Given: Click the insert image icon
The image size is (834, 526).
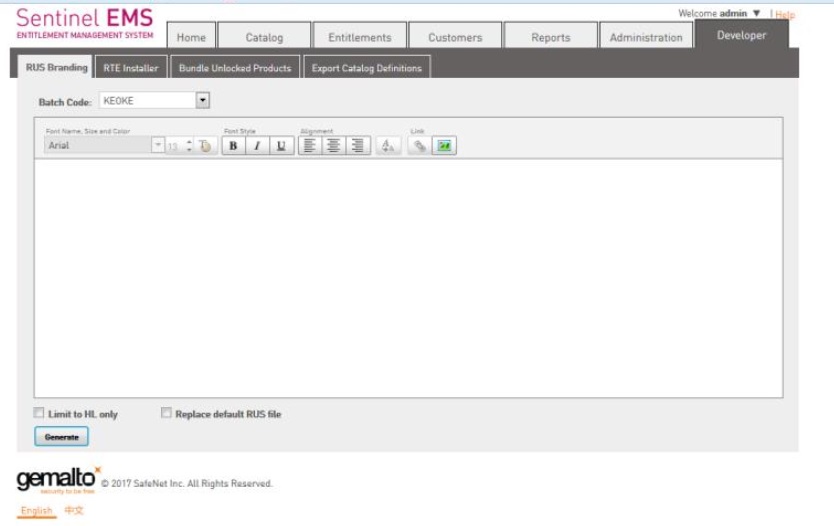Looking at the screenshot, I should click(x=444, y=146).
